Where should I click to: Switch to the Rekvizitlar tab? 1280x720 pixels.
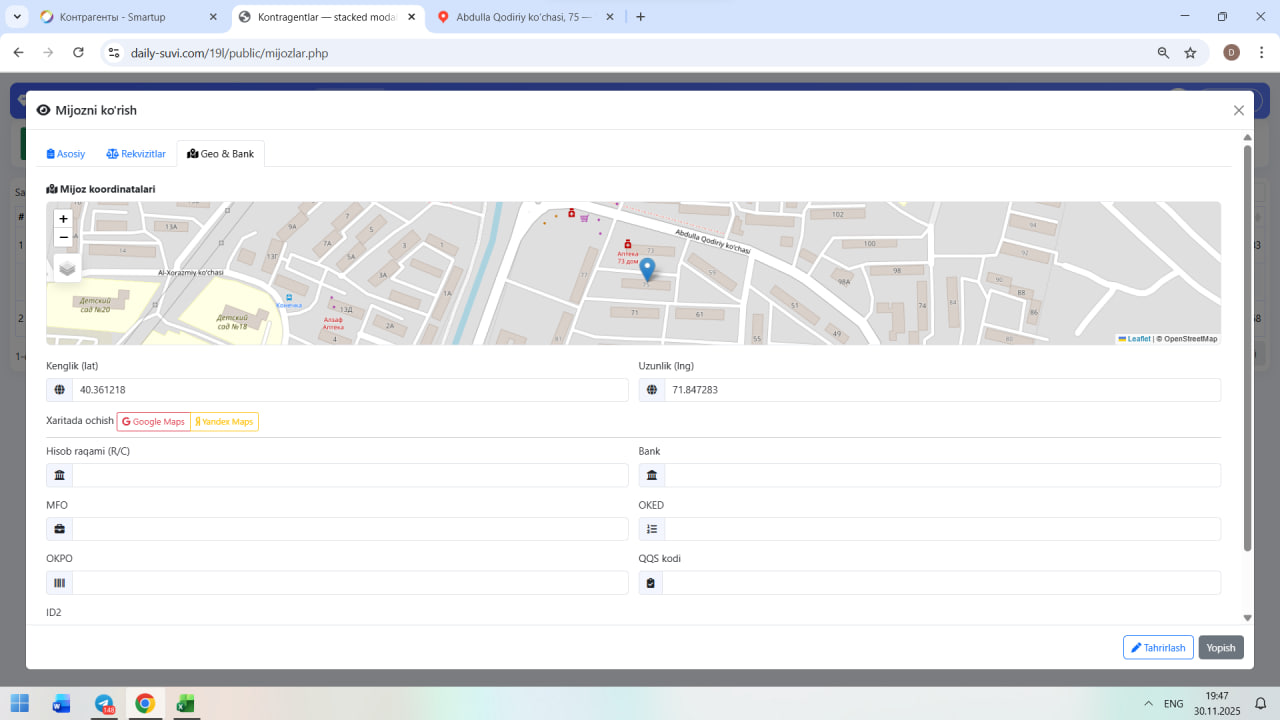click(x=136, y=154)
